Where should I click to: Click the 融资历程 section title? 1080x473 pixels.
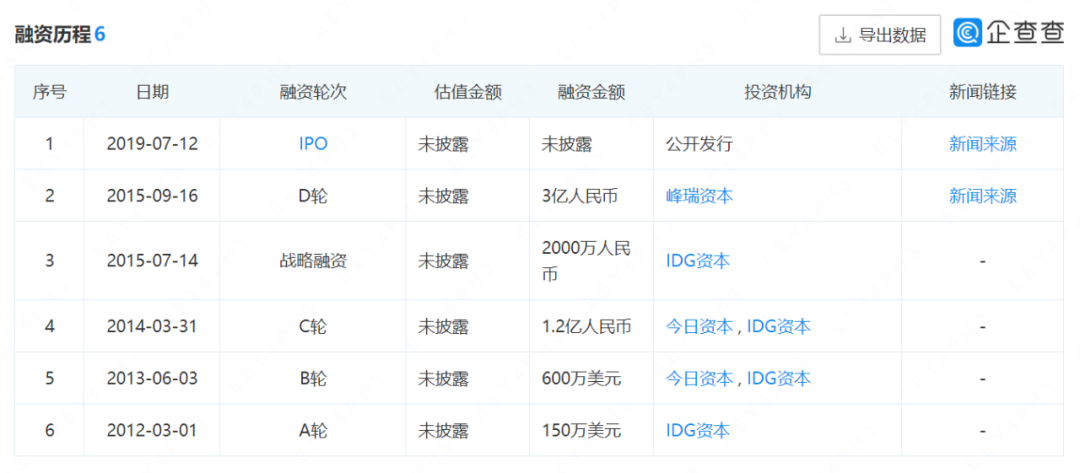click(x=52, y=34)
